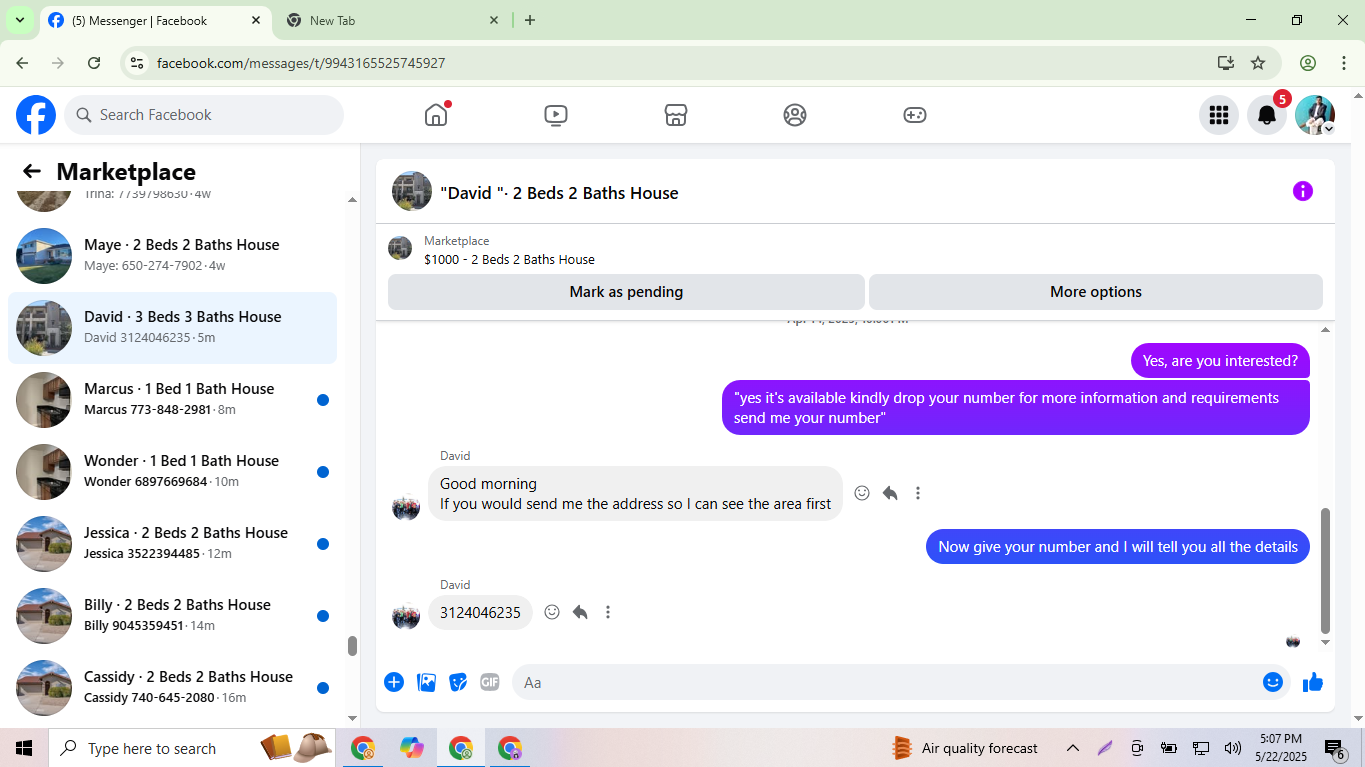React to the 3124046235 message
1365x767 pixels.
click(552, 612)
